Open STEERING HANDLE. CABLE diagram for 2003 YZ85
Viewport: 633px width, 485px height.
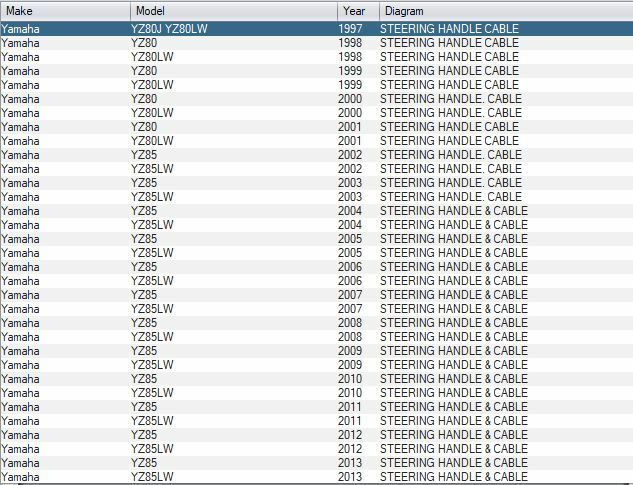point(451,183)
